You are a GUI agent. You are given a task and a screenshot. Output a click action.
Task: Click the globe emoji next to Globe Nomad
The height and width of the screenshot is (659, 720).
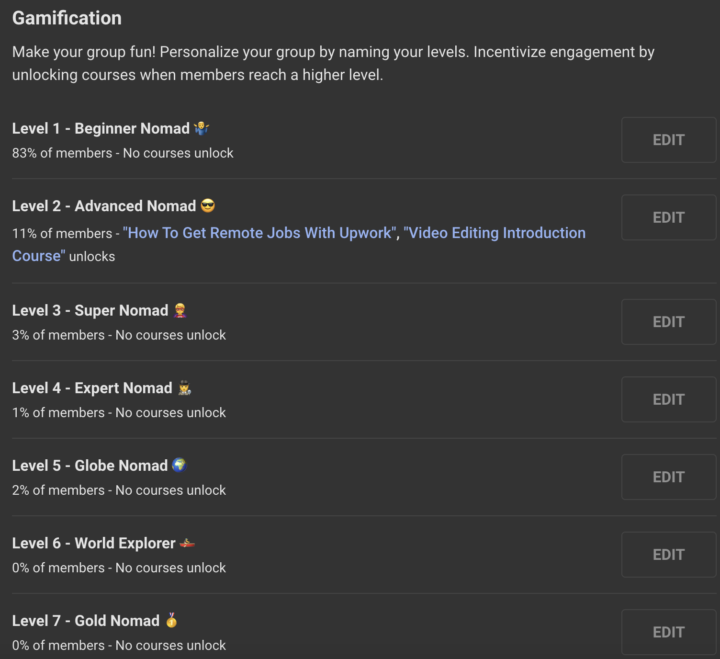point(179,465)
